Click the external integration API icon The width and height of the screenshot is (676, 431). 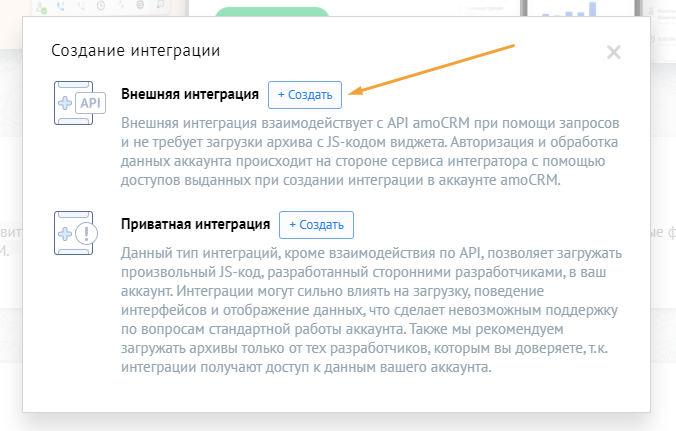pyautogui.click(x=80, y=103)
